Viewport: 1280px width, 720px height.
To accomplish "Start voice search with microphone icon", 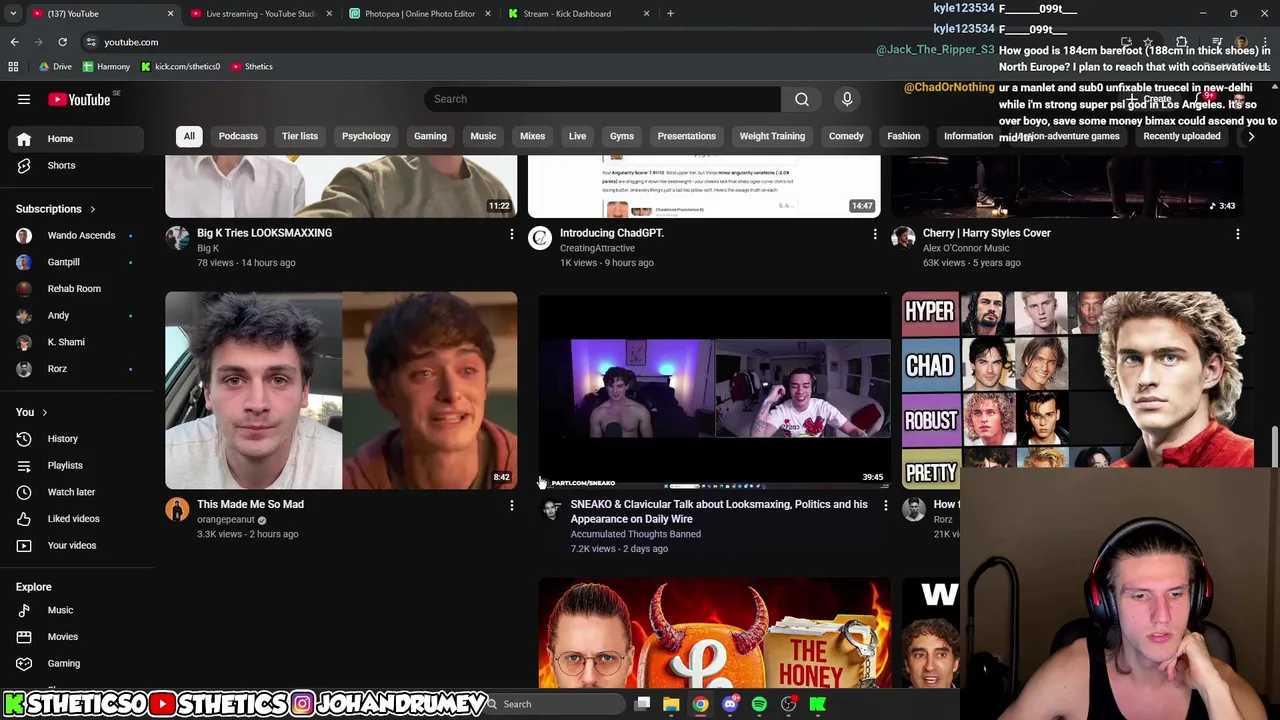I will [x=847, y=99].
